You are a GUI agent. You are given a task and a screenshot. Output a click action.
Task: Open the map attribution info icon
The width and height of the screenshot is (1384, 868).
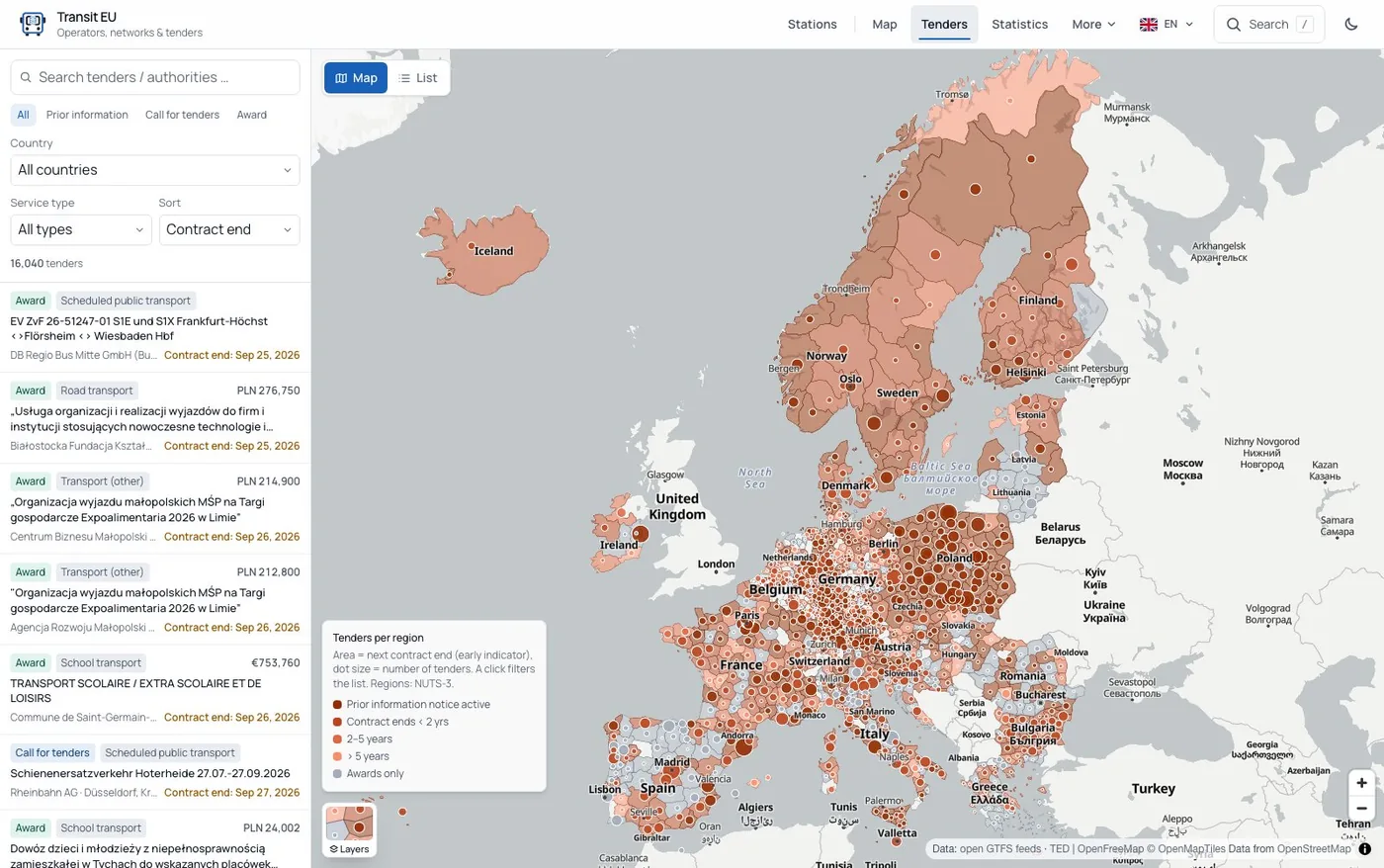[x=1365, y=848]
